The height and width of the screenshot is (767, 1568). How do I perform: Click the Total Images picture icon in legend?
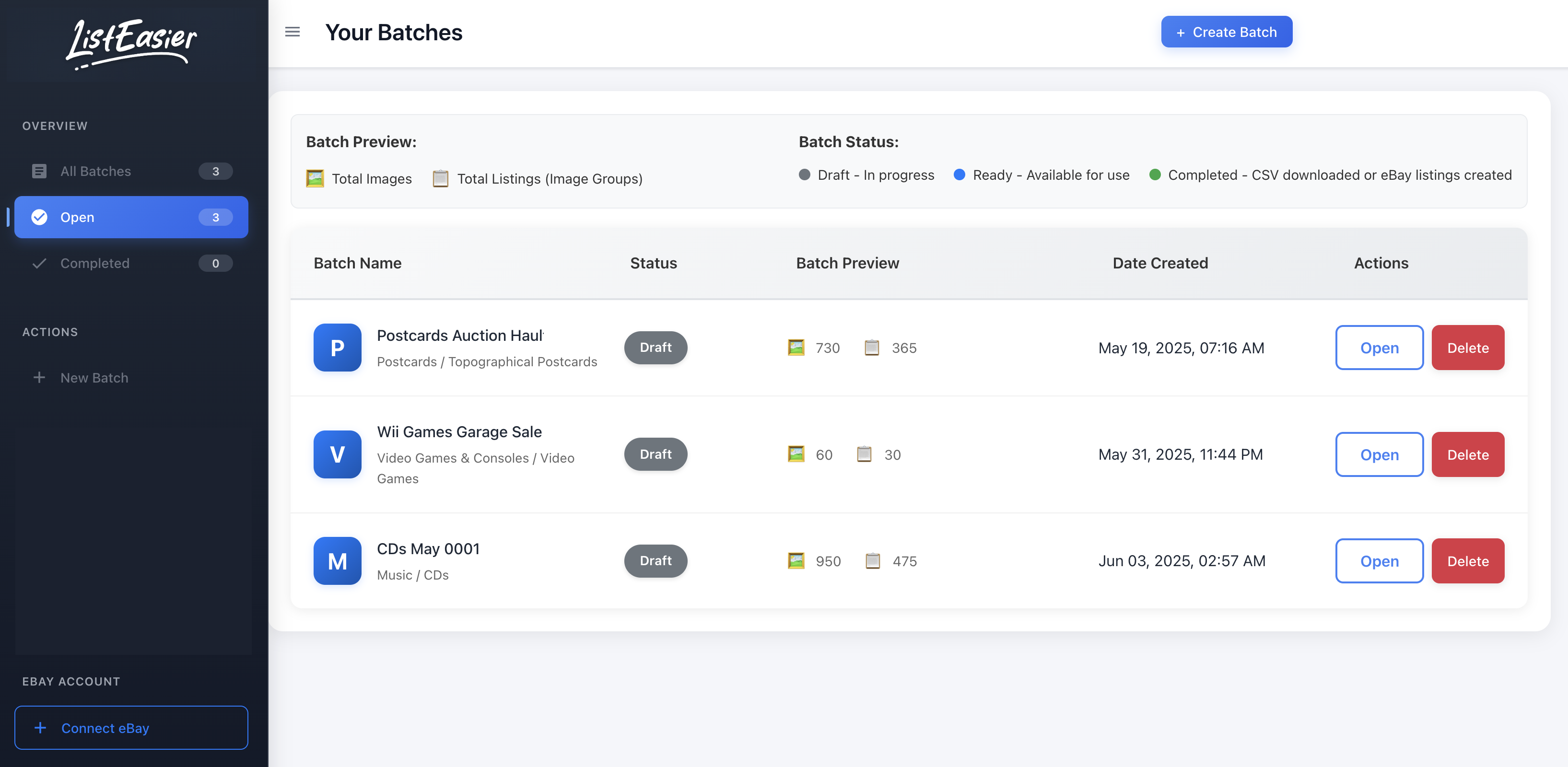(315, 178)
